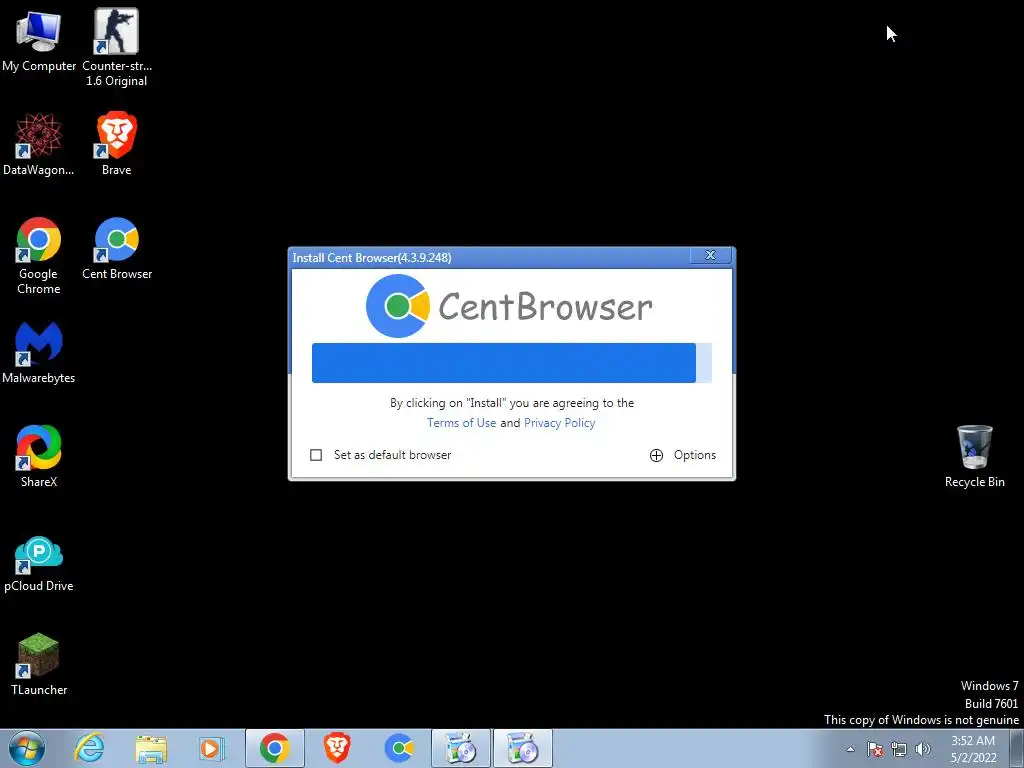
Task: Open pCloud Drive desktop shortcut
Action: 39,564
